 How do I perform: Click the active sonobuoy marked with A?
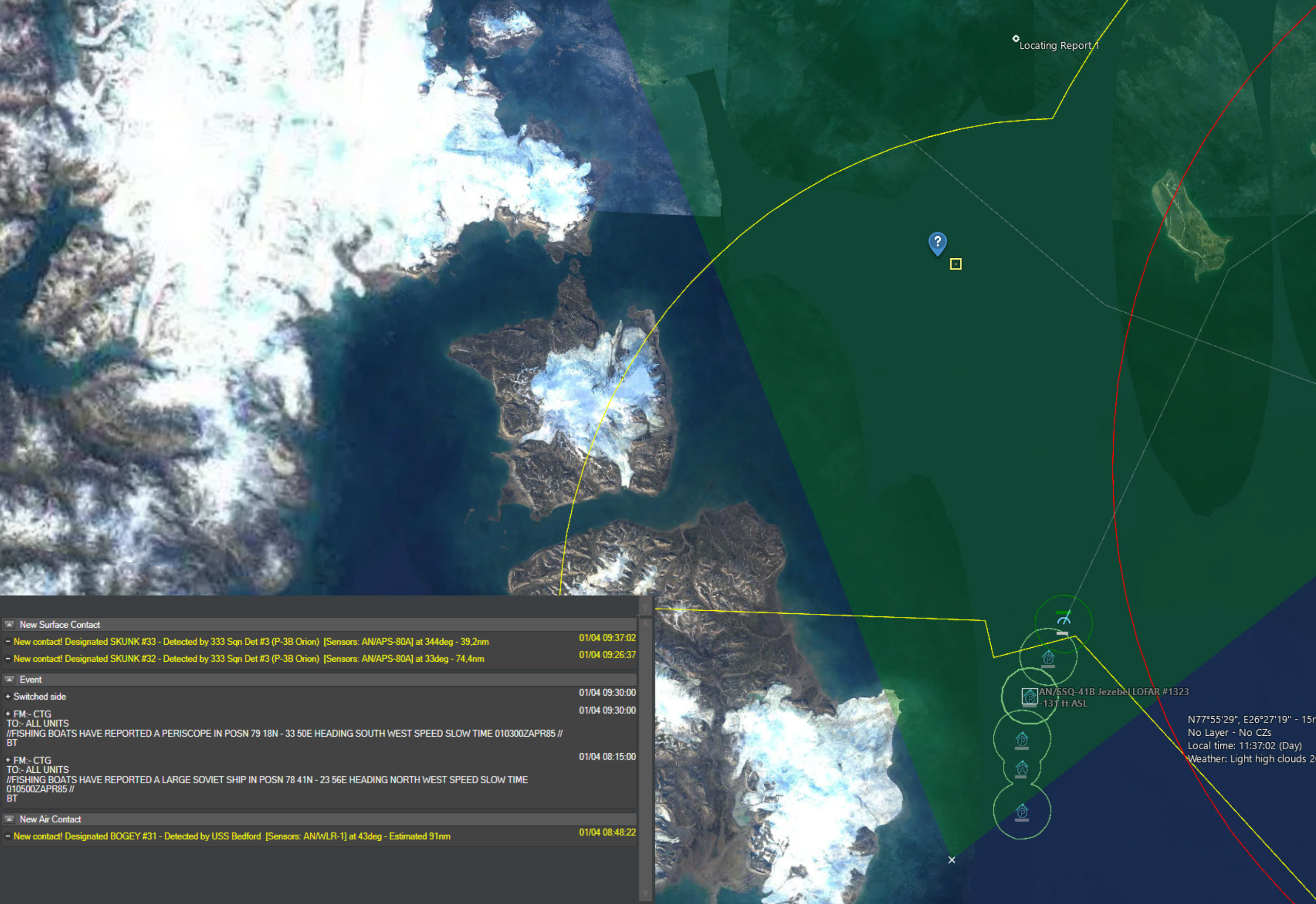click(x=1022, y=769)
